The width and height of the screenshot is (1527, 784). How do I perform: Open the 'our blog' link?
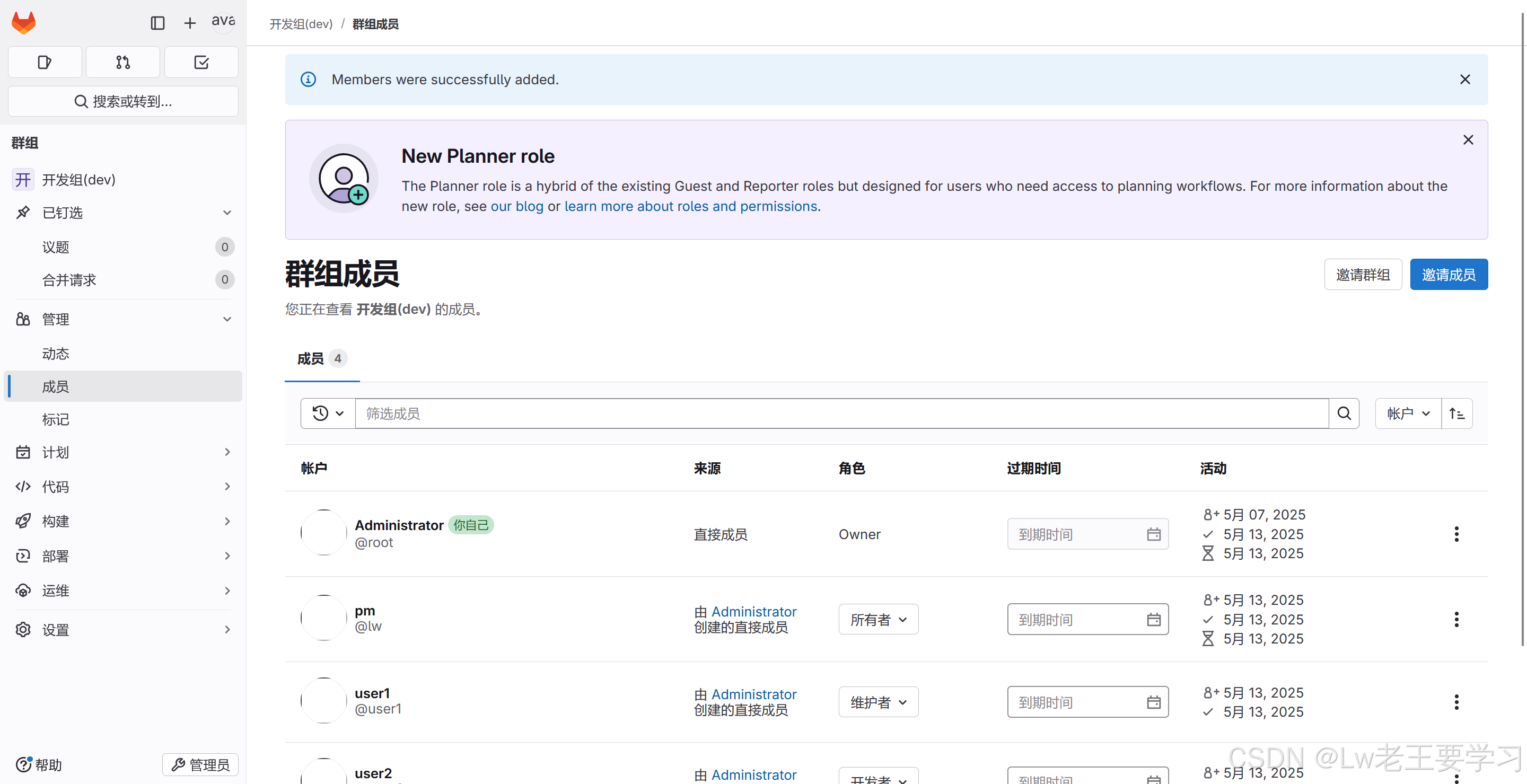(516, 206)
